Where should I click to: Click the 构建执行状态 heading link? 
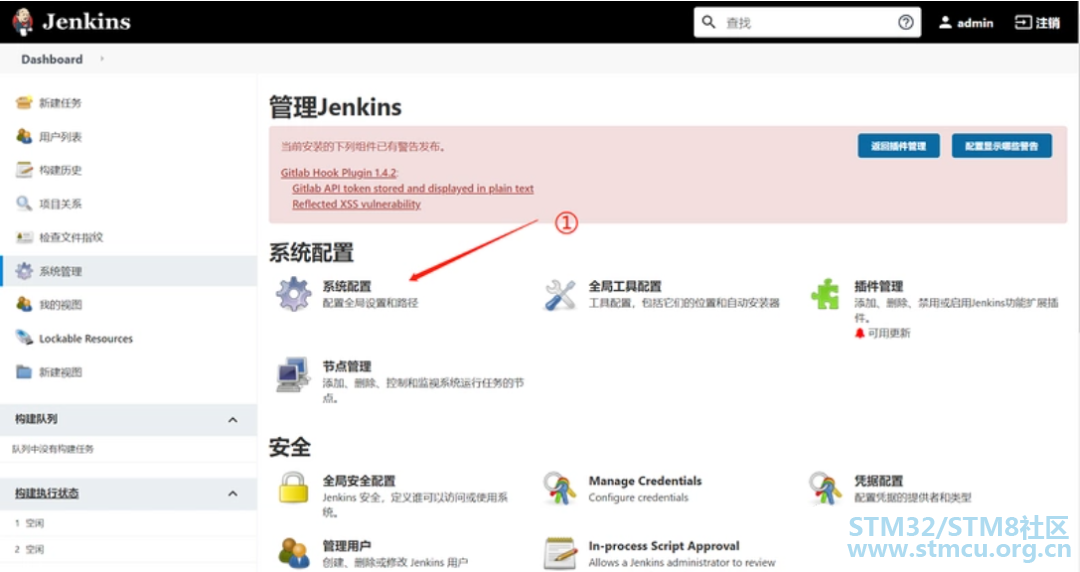(47, 493)
